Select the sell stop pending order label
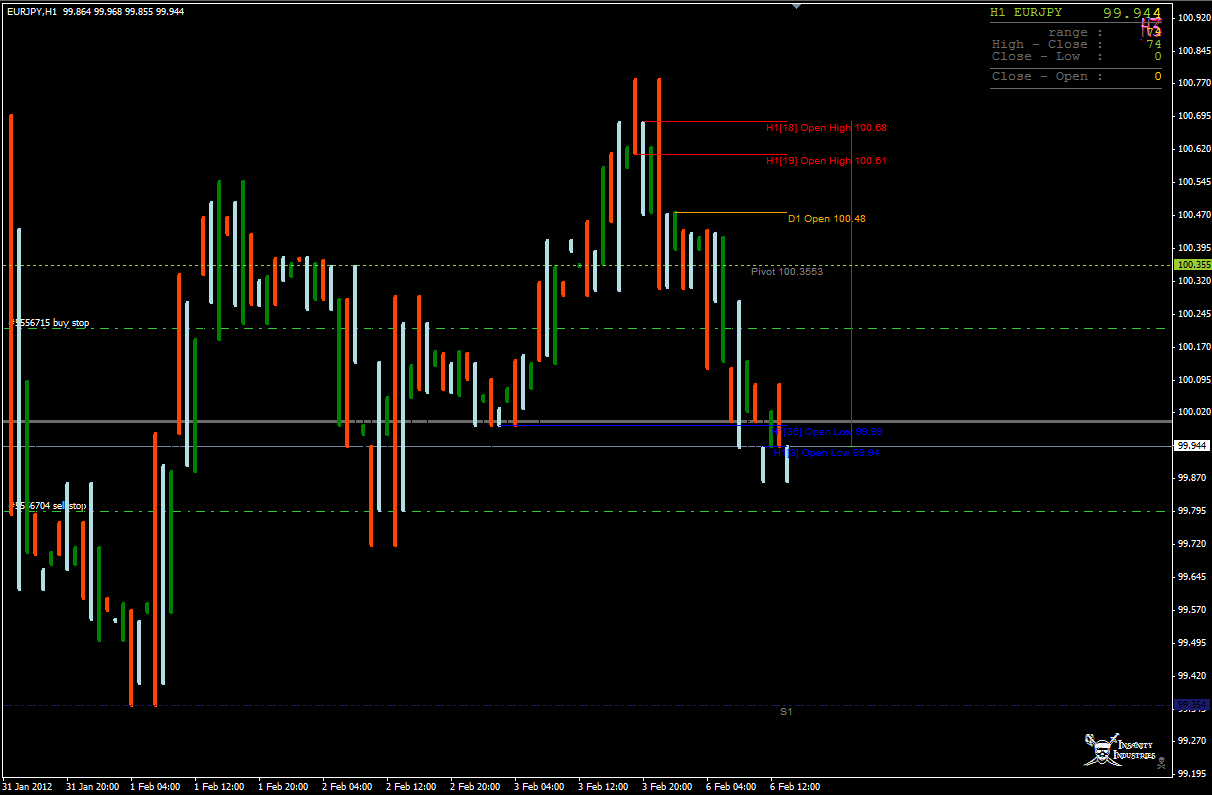This screenshot has width=1212, height=795. click(x=48, y=506)
